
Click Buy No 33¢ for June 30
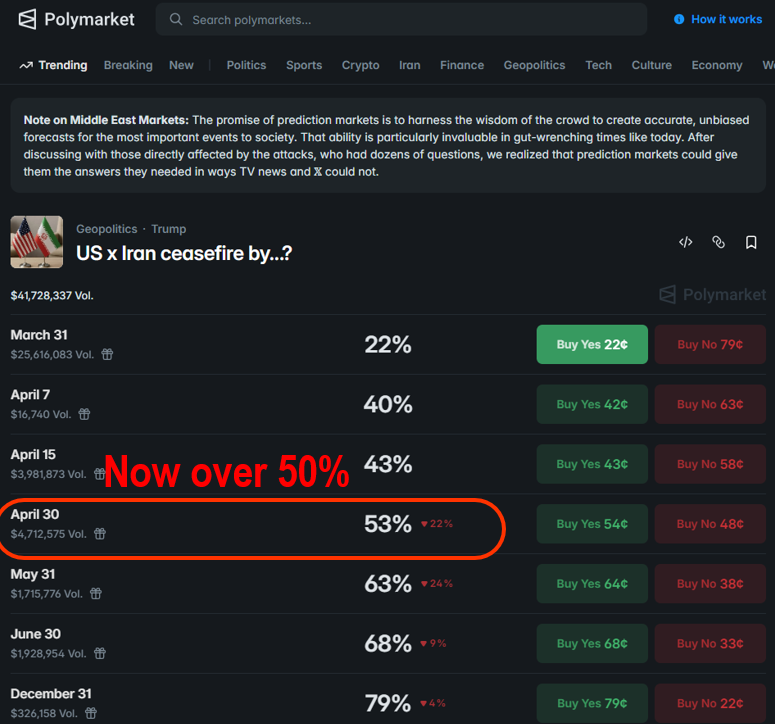710,644
